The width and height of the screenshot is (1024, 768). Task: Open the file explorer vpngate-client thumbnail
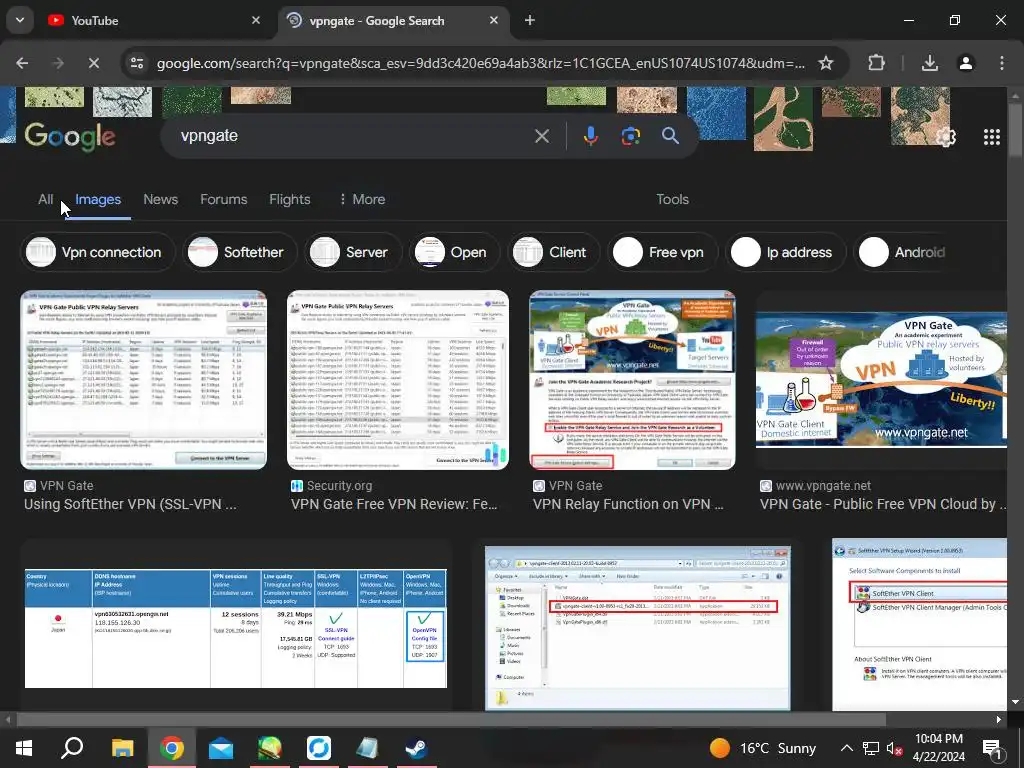637,628
